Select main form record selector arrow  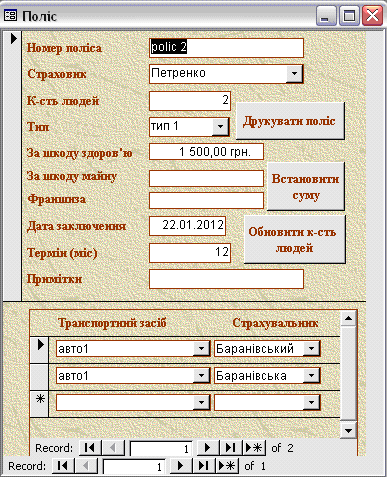tap(12, 166)
